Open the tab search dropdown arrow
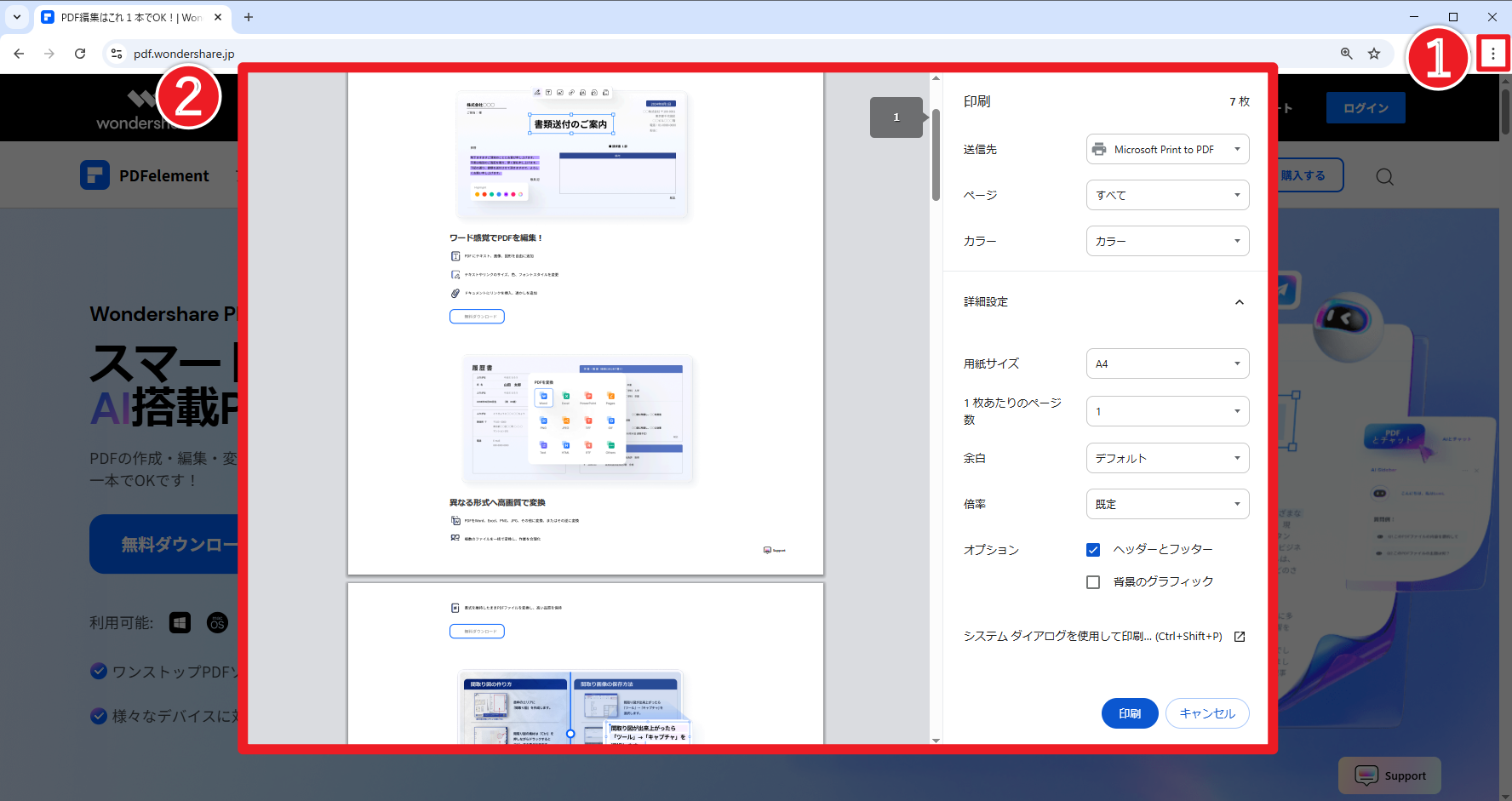The image size is (1512, 801). [17, 17]
